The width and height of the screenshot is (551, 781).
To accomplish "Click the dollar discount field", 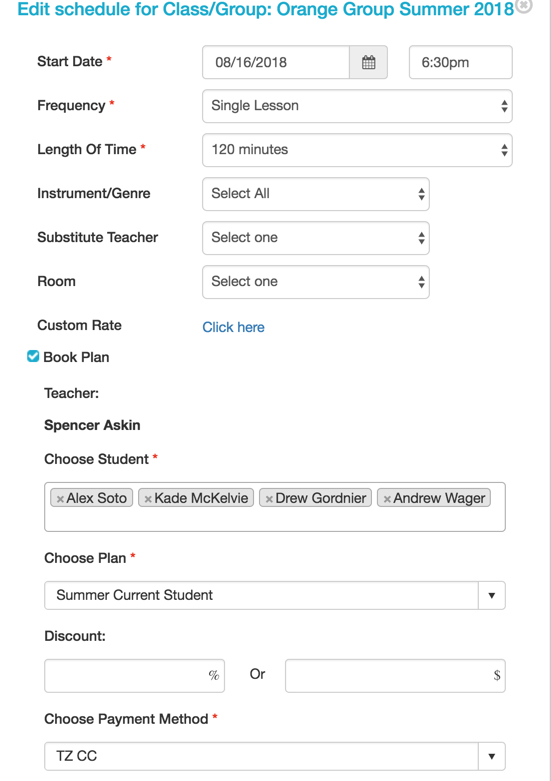I will 395,676.
